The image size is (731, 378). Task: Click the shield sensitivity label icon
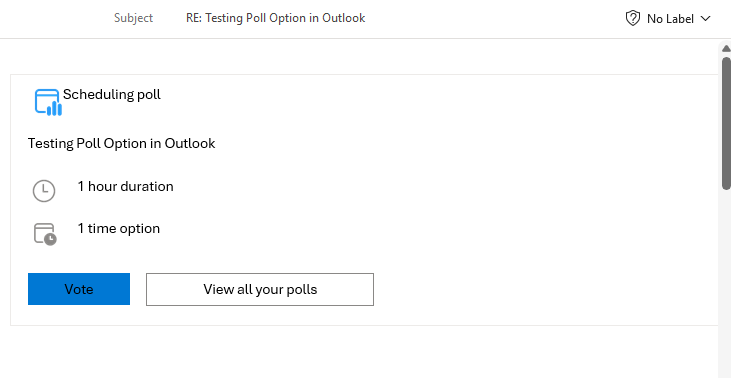click(x=633, y=19)
